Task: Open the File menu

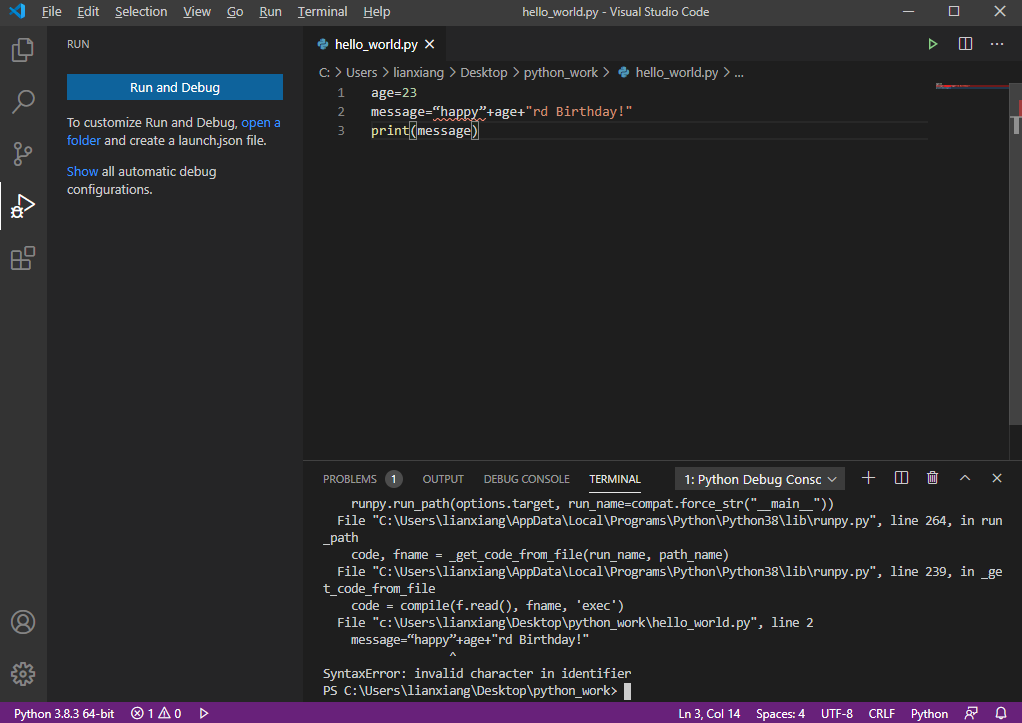Action: (x=51, y=12)
